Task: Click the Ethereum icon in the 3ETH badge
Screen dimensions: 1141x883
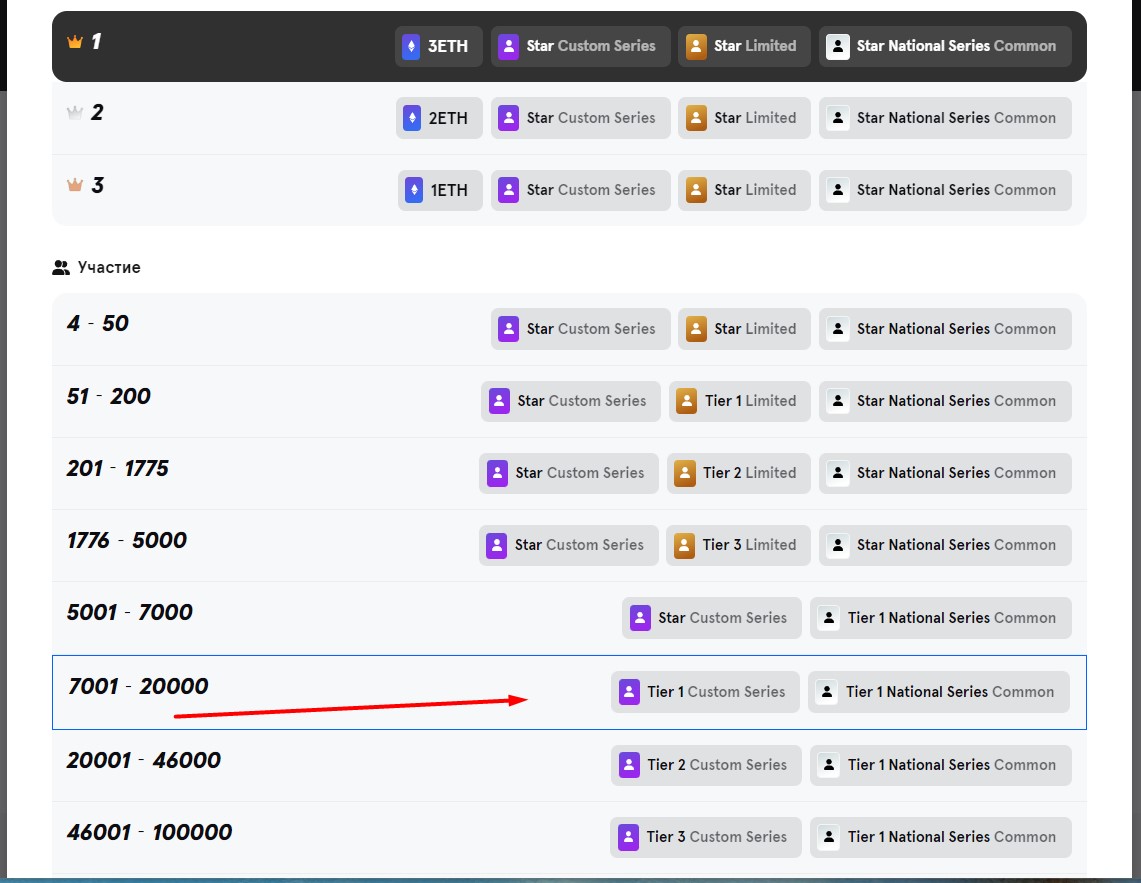Action: (x=411, y=47)
